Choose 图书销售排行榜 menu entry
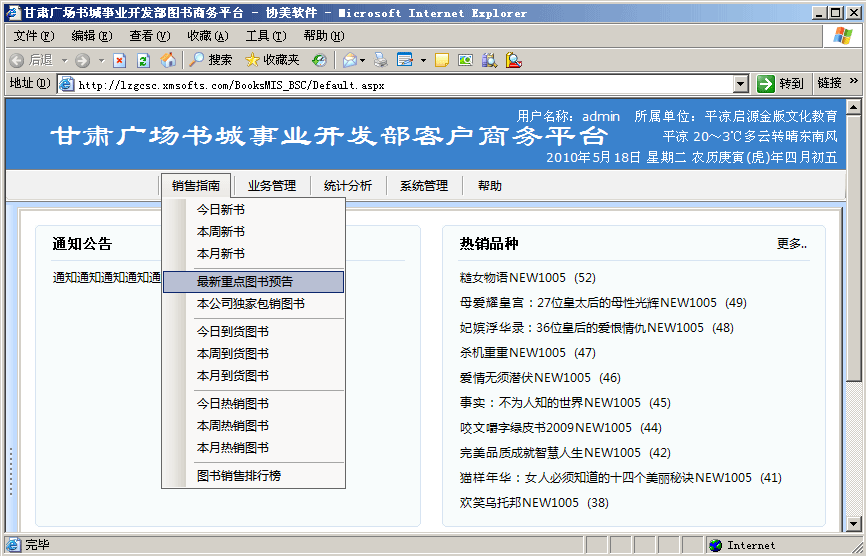 tap(239, 476)
